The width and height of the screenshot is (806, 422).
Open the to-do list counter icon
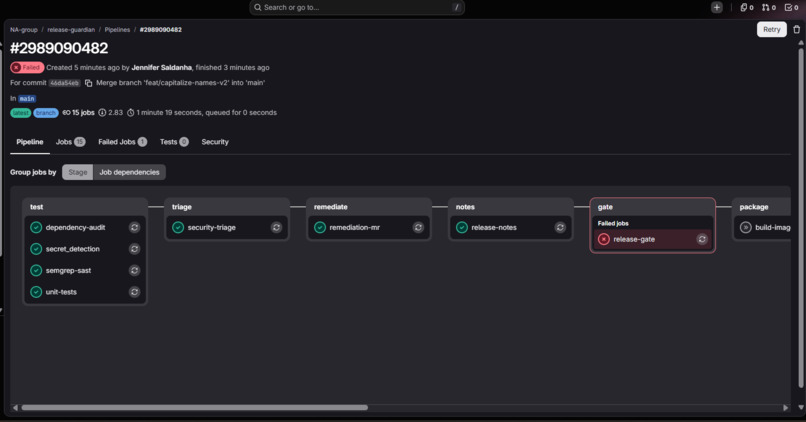coord(792,7)
